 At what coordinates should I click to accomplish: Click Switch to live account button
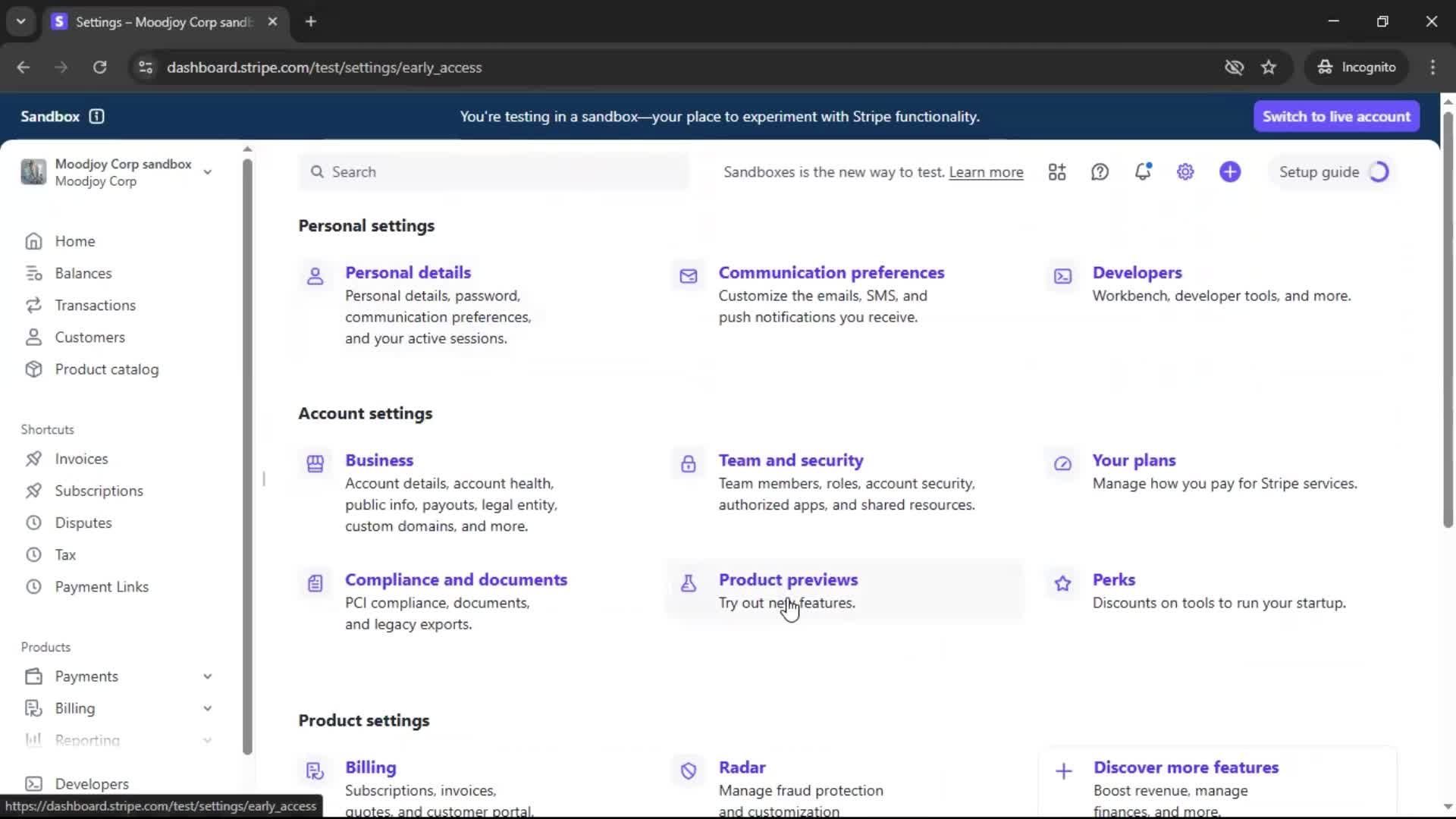[1336, 116]
